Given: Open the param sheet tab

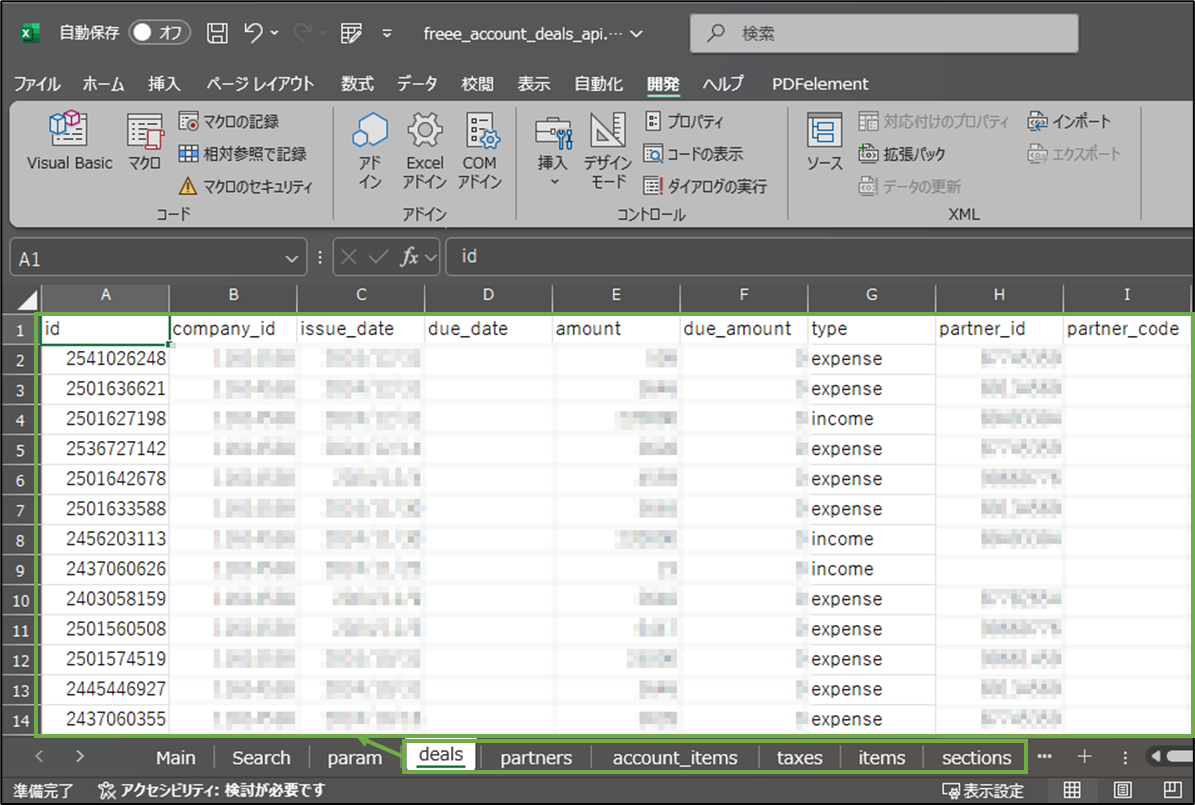Looking at the screenshot, I should 354,758.
